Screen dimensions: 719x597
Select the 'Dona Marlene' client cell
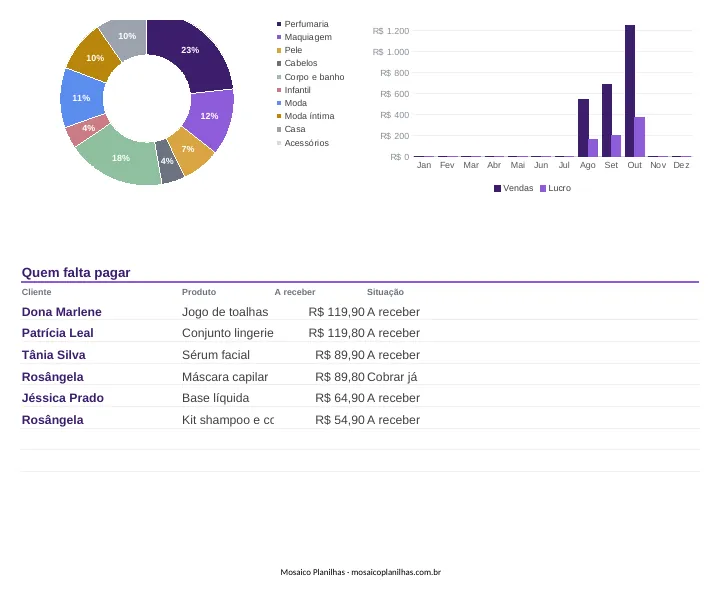61,312
